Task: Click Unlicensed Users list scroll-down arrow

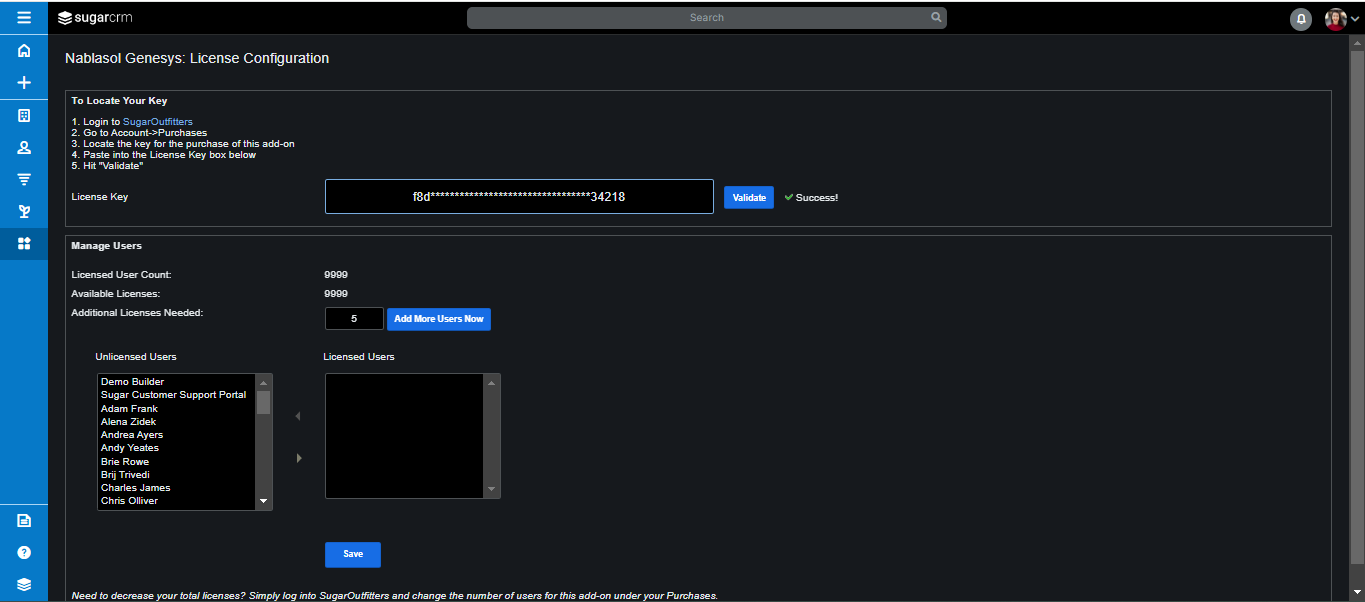Action: tap(264, 501)
